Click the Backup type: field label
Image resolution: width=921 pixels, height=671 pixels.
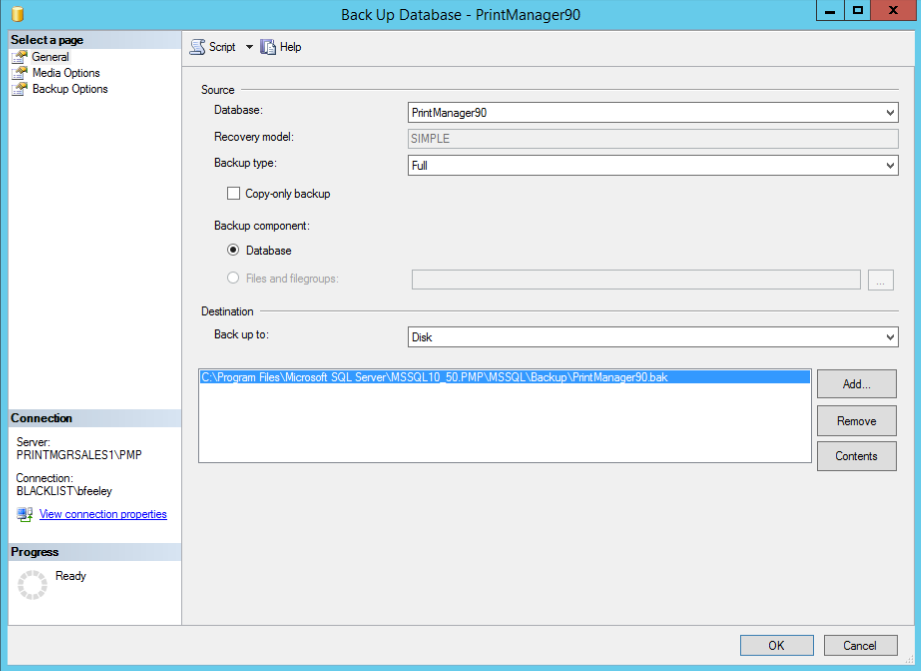[245, 163]
